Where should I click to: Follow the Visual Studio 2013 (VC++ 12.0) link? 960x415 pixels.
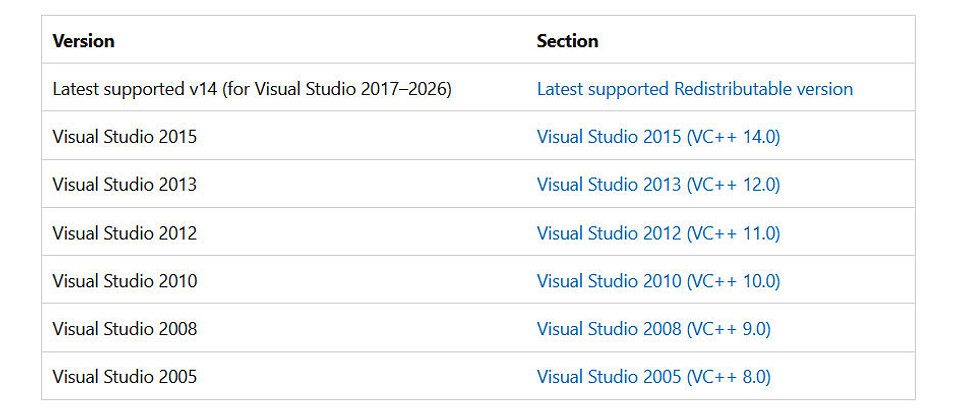pos(658,185)
